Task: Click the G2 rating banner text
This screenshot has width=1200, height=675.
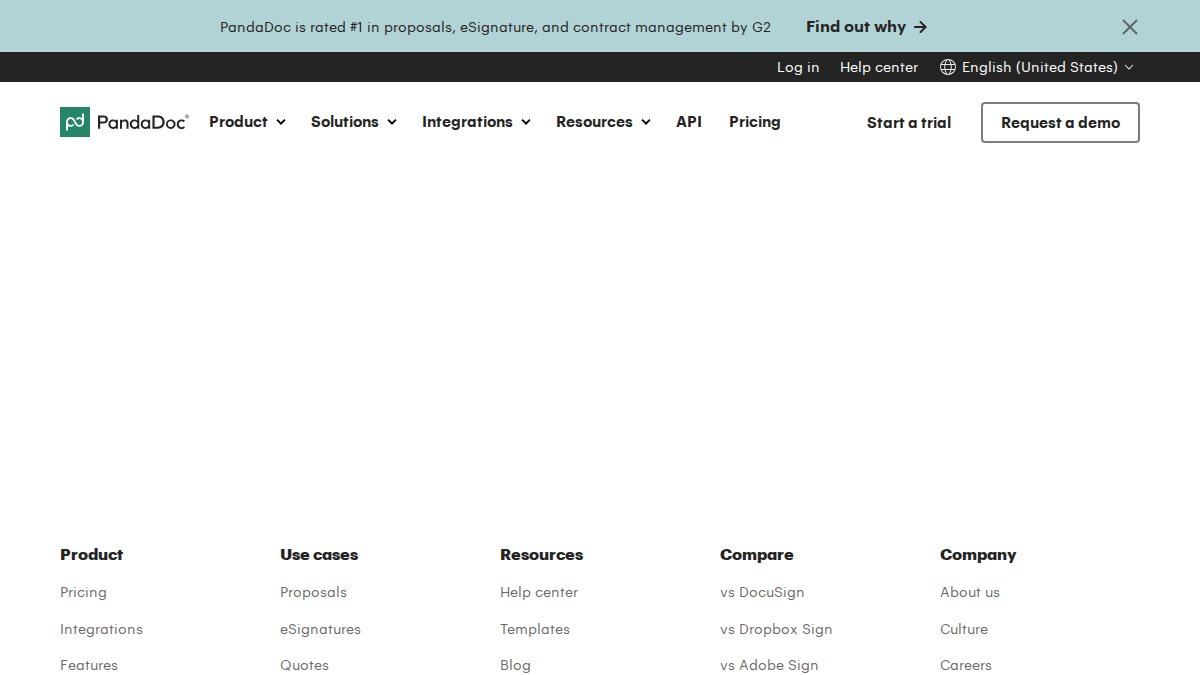Action: click(x=495, y=27)
